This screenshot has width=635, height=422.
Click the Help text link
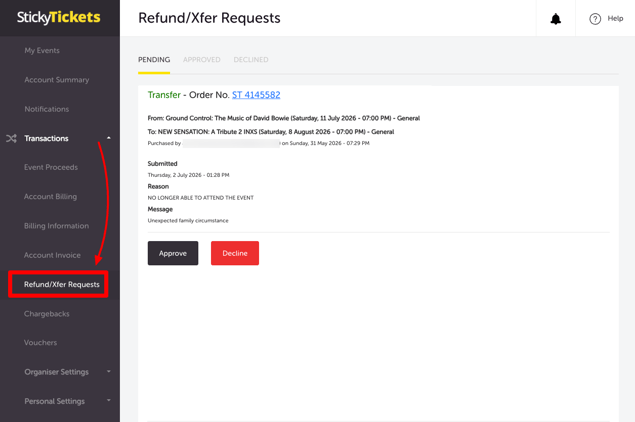[x=615, y=18]
